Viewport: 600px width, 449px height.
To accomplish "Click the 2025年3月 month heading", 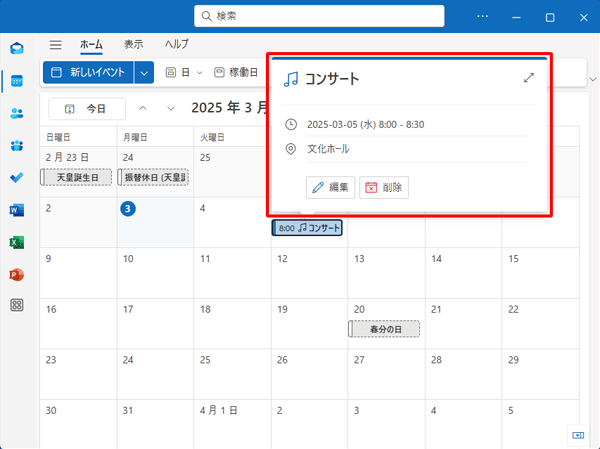I will point(229,108).
